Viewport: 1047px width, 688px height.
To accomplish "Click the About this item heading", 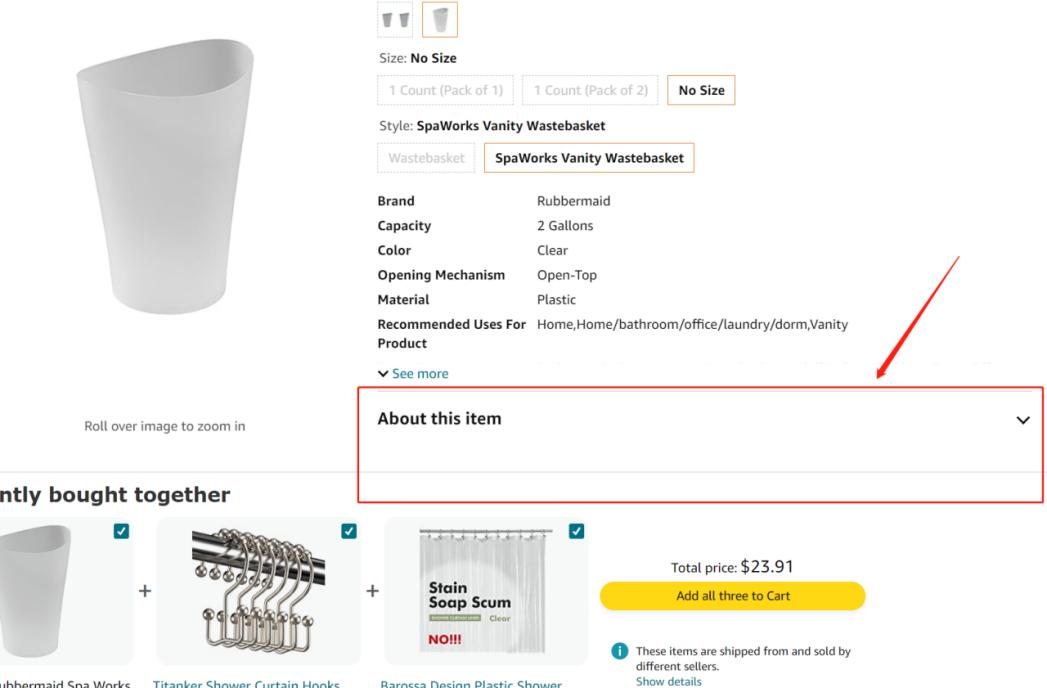I will point(439,419).
